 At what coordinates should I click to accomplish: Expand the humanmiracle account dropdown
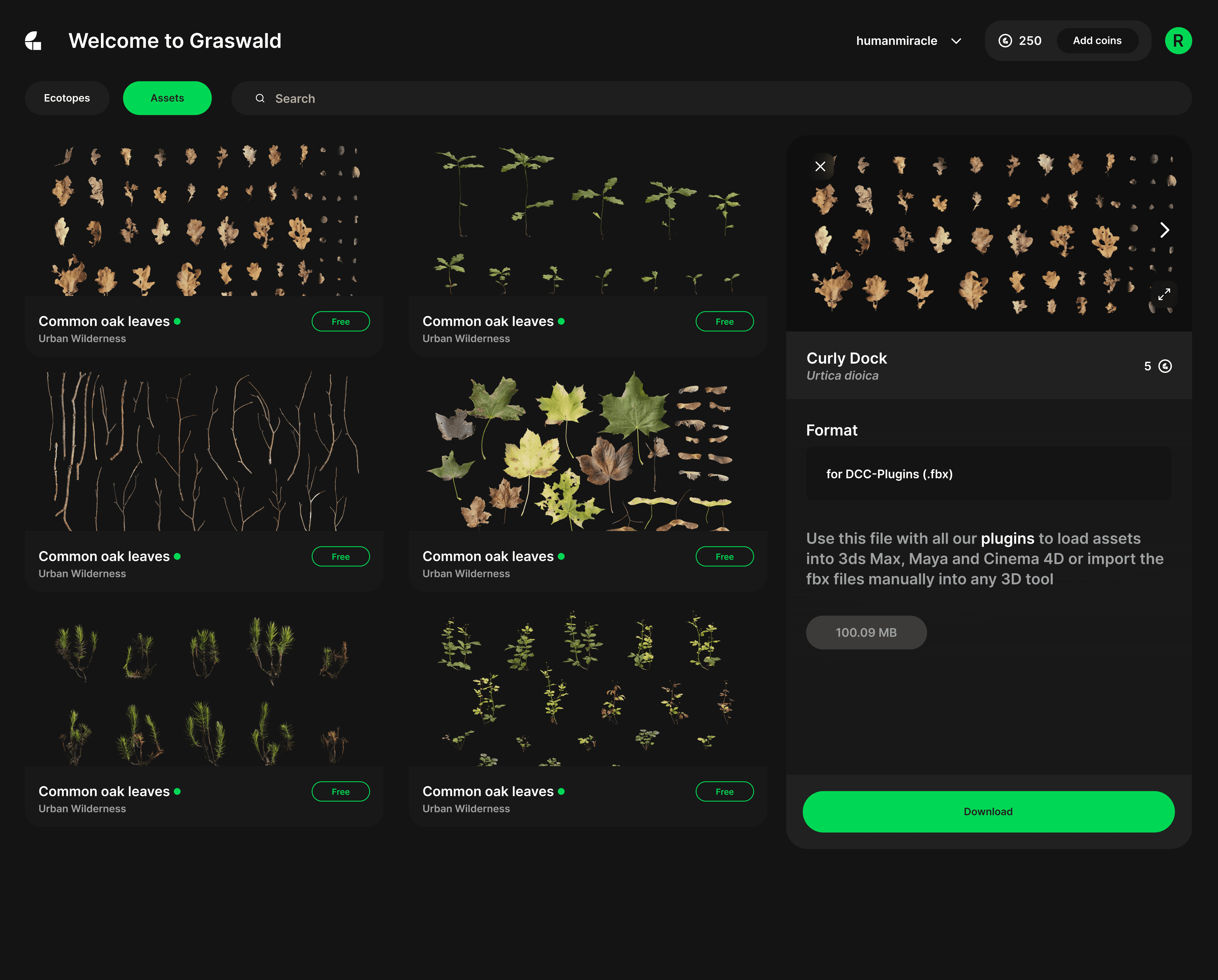click(x=956, y=41)
